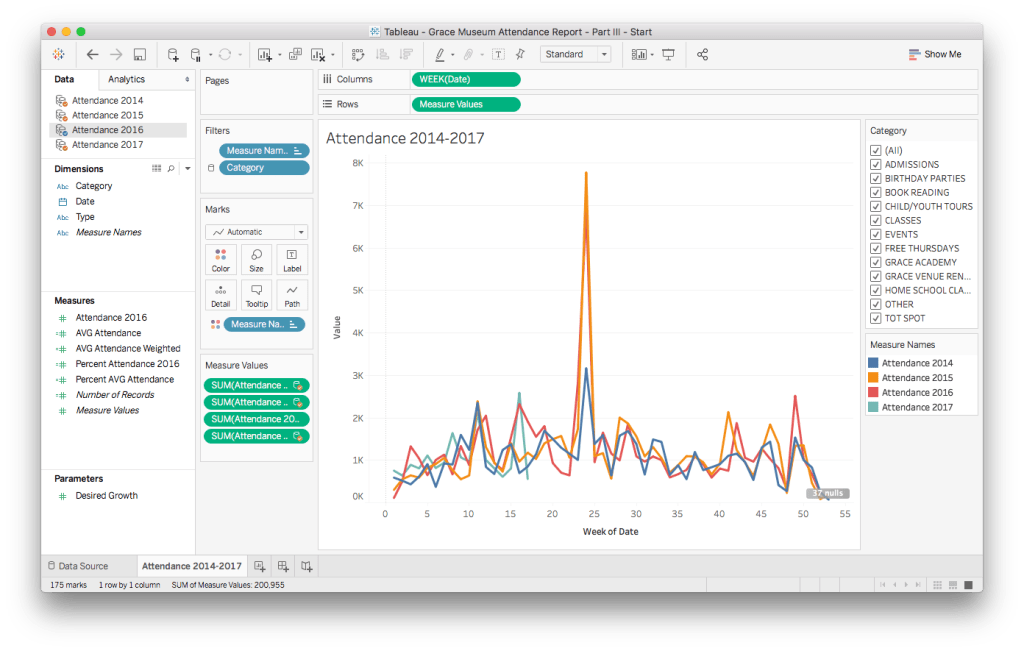Open the clear sheet dropdown arrow
The image size is (1024, 651).
pos(333,55)
